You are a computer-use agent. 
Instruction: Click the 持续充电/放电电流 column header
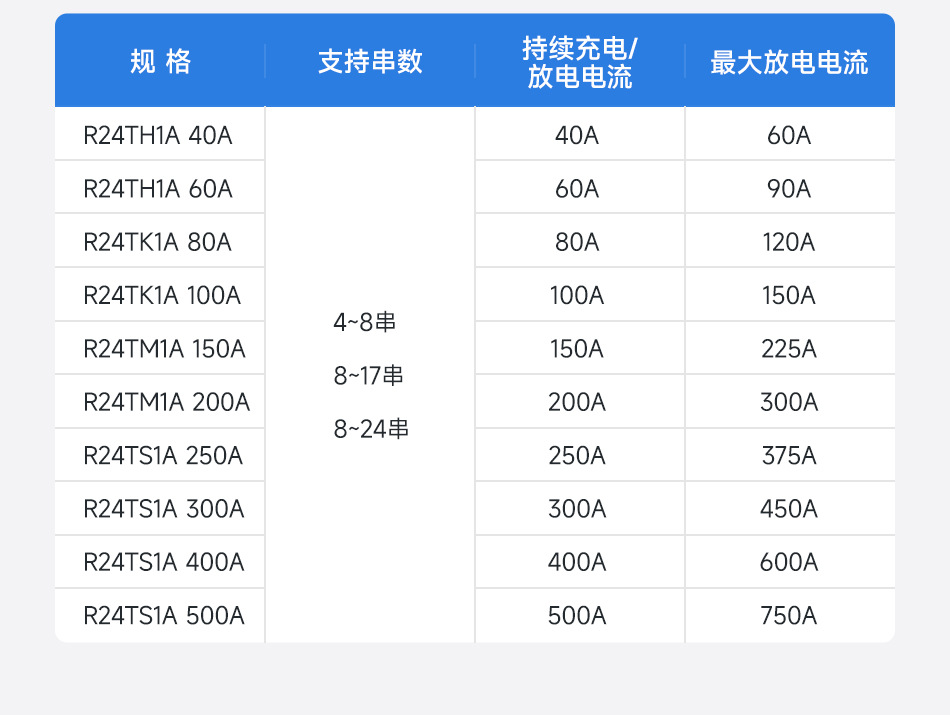point(580,62)
